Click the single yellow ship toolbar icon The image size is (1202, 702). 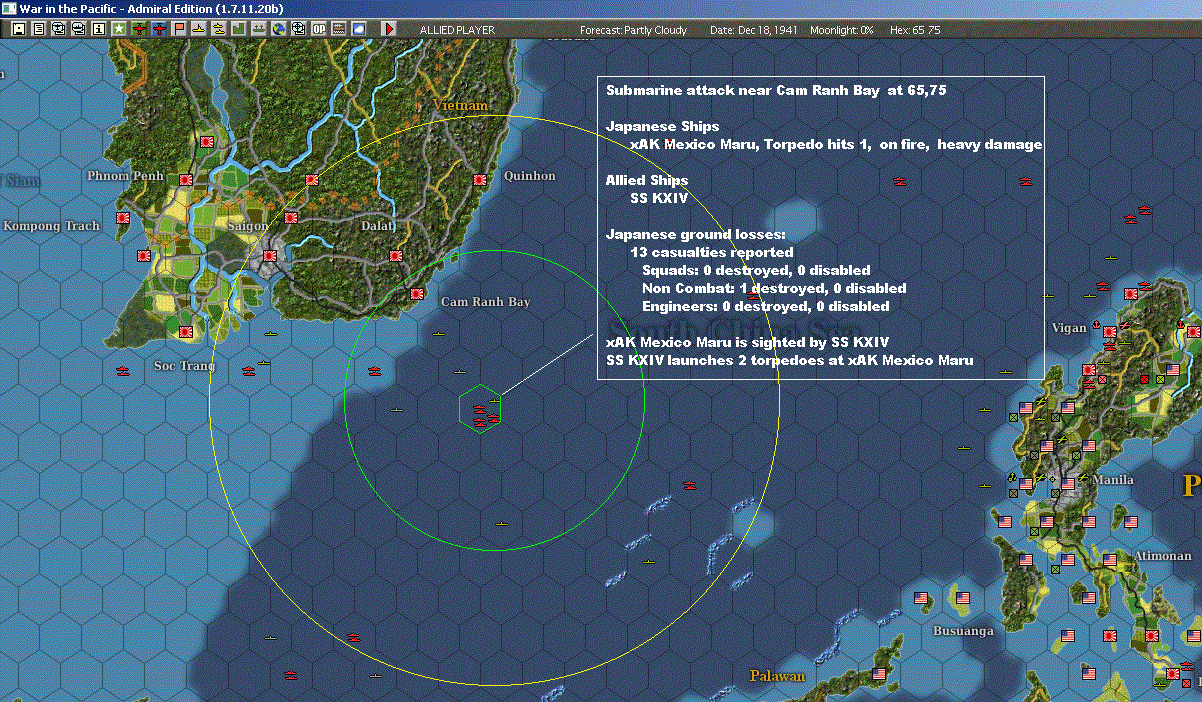click(x=199, y=29)
